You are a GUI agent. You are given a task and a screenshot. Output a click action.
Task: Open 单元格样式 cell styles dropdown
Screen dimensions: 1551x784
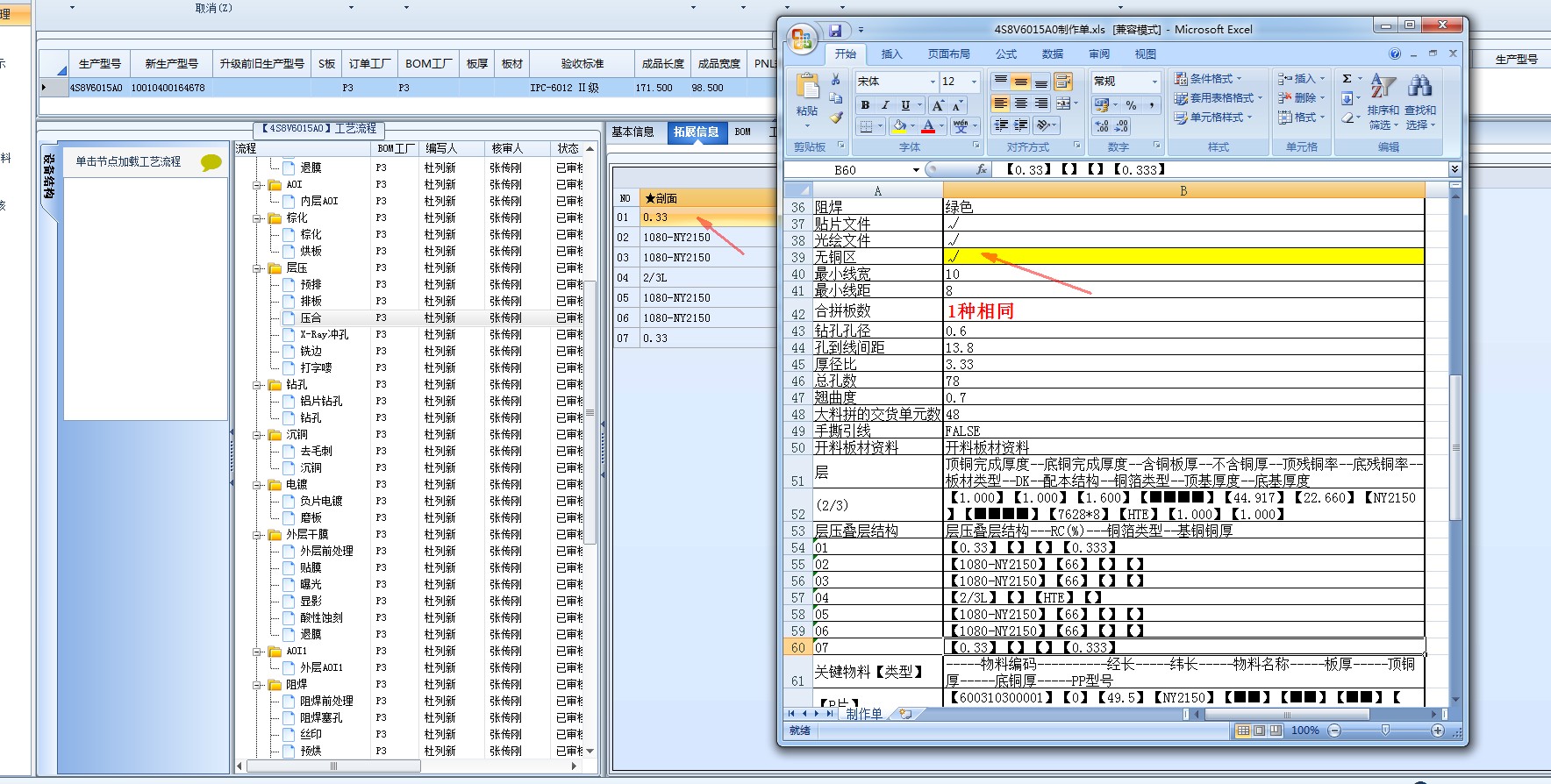click(x=1212, y=118)
